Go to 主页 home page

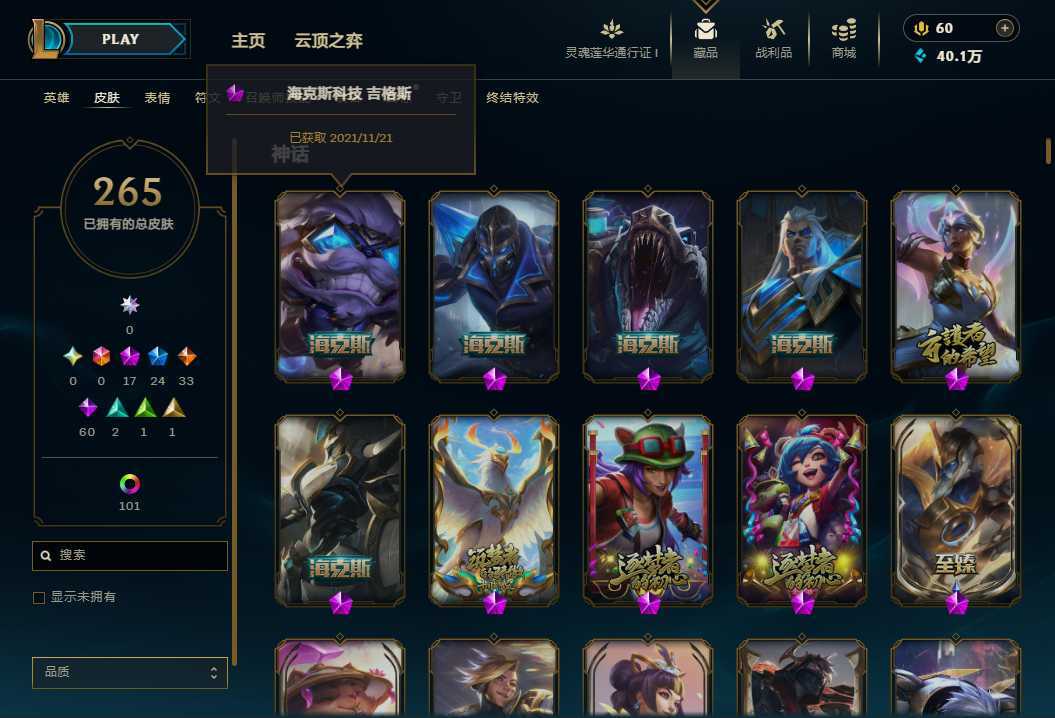pyautogui.click(x=248, y=40)
